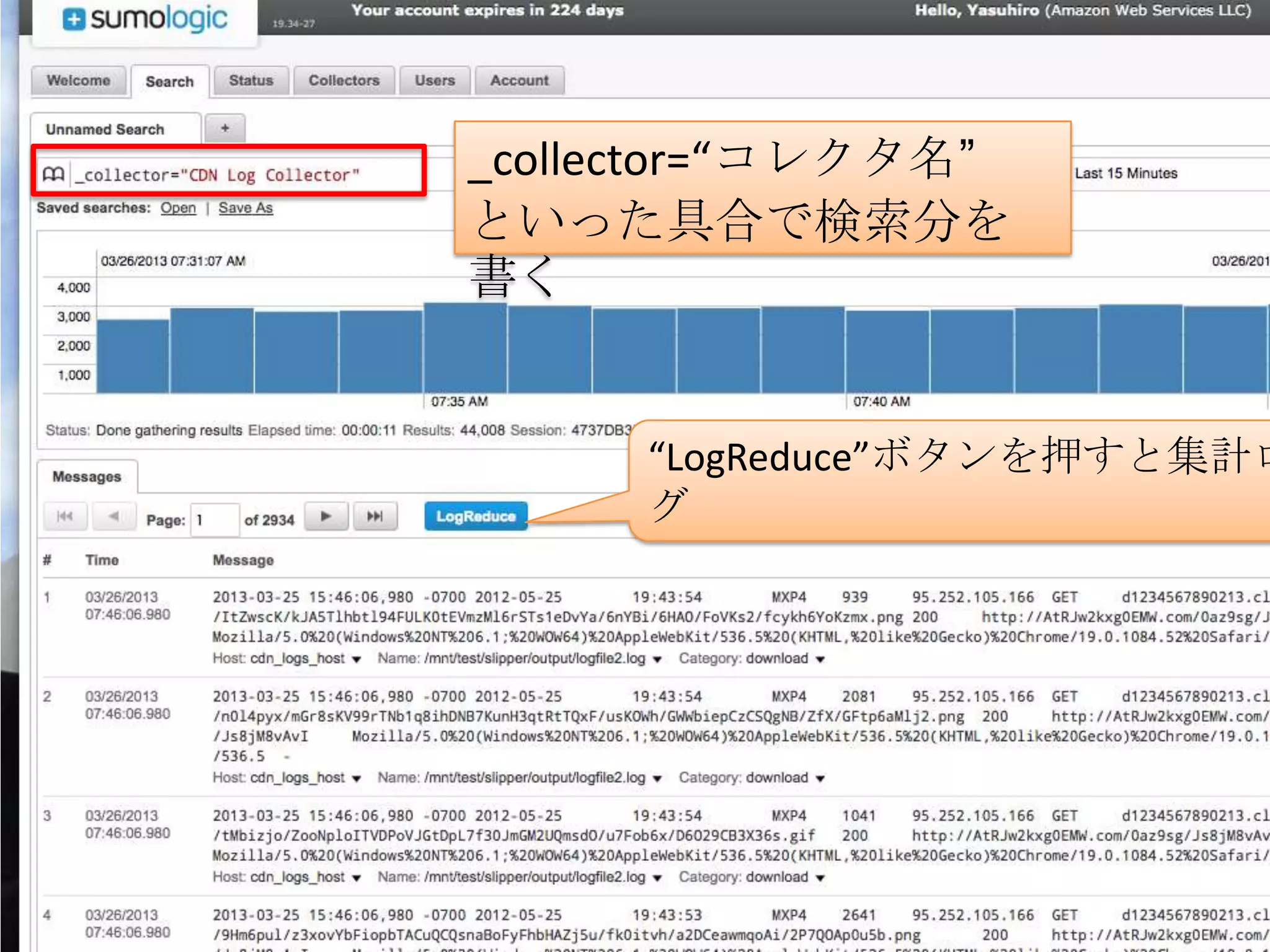Click the 'Elapsed time: 00:00:11' text
This screenshot has height=952, width=1270.
pyautogui.click(x=322, y=430)
